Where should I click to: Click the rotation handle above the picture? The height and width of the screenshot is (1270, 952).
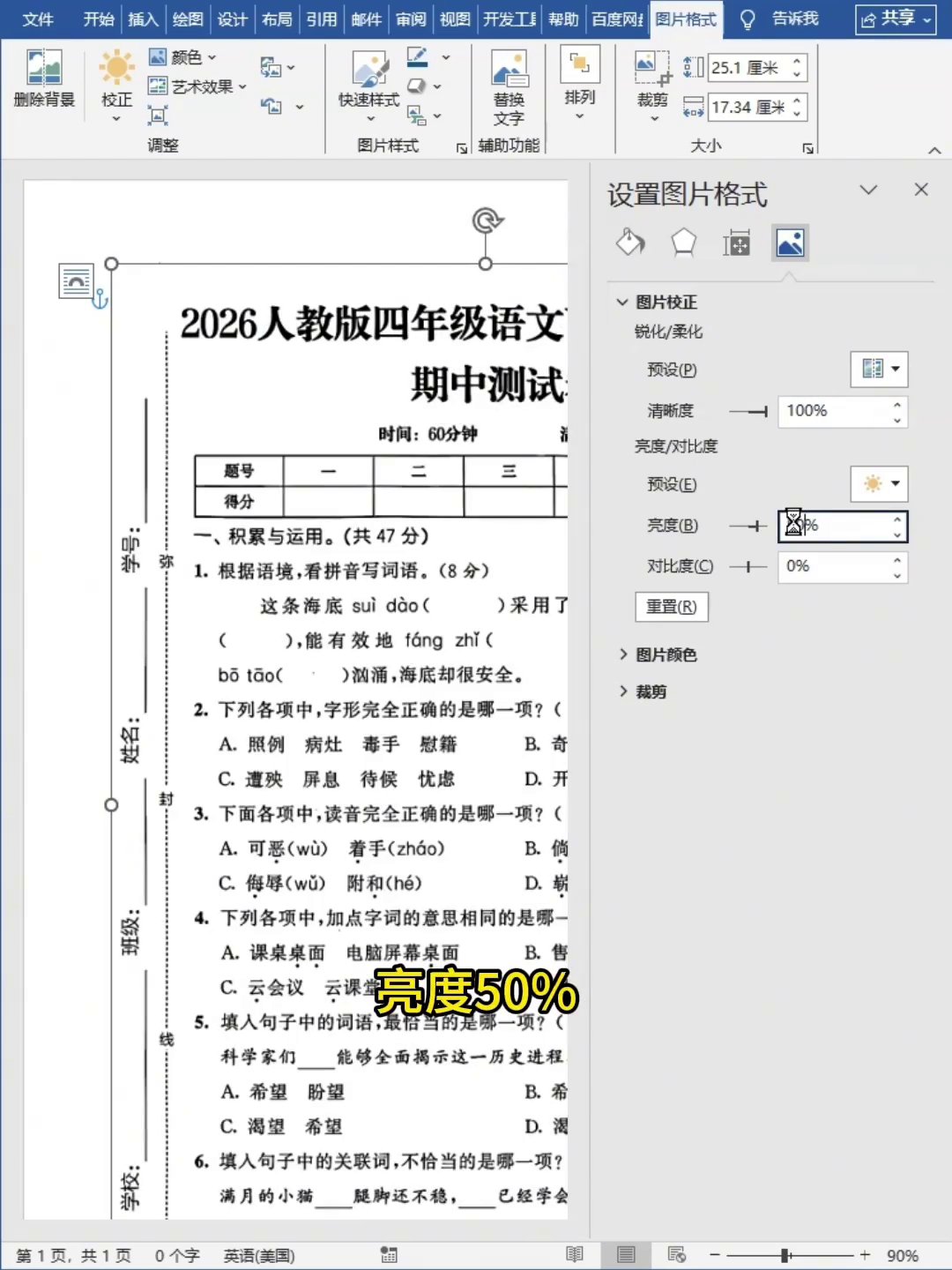point(487,220)
